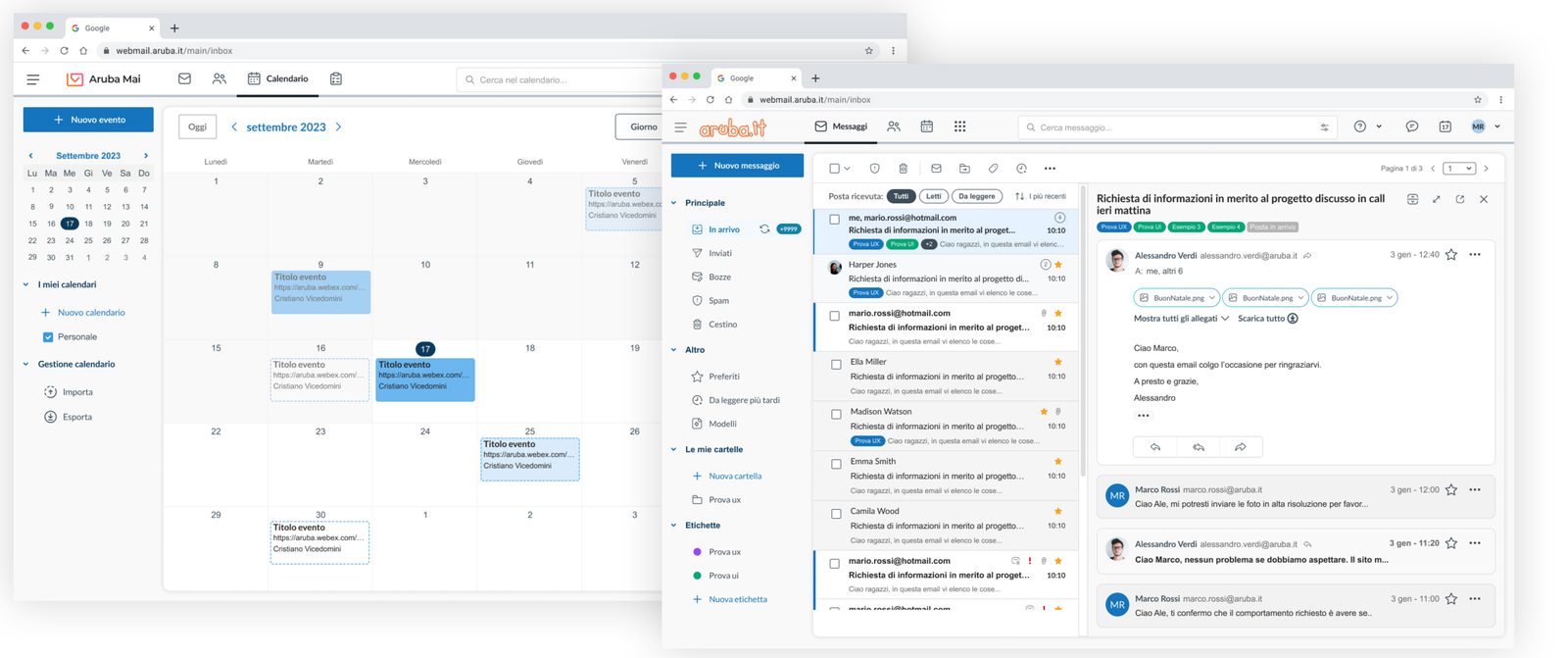Viewport: 1568px width, 658px height.
Task: Click the date 17 calendar icon in header
Action: (x=1445, y=127)
